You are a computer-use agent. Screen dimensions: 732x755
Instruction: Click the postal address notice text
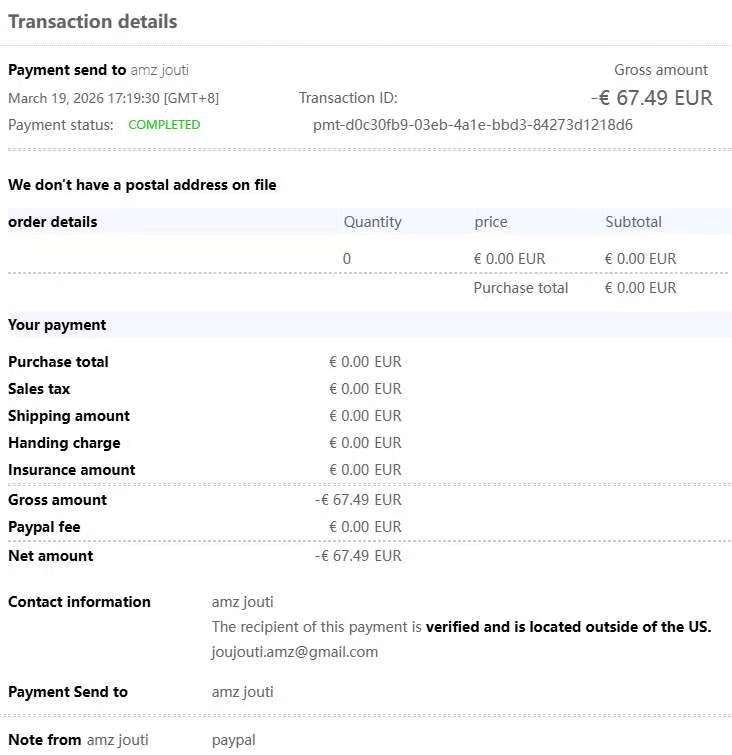point(142,185)
